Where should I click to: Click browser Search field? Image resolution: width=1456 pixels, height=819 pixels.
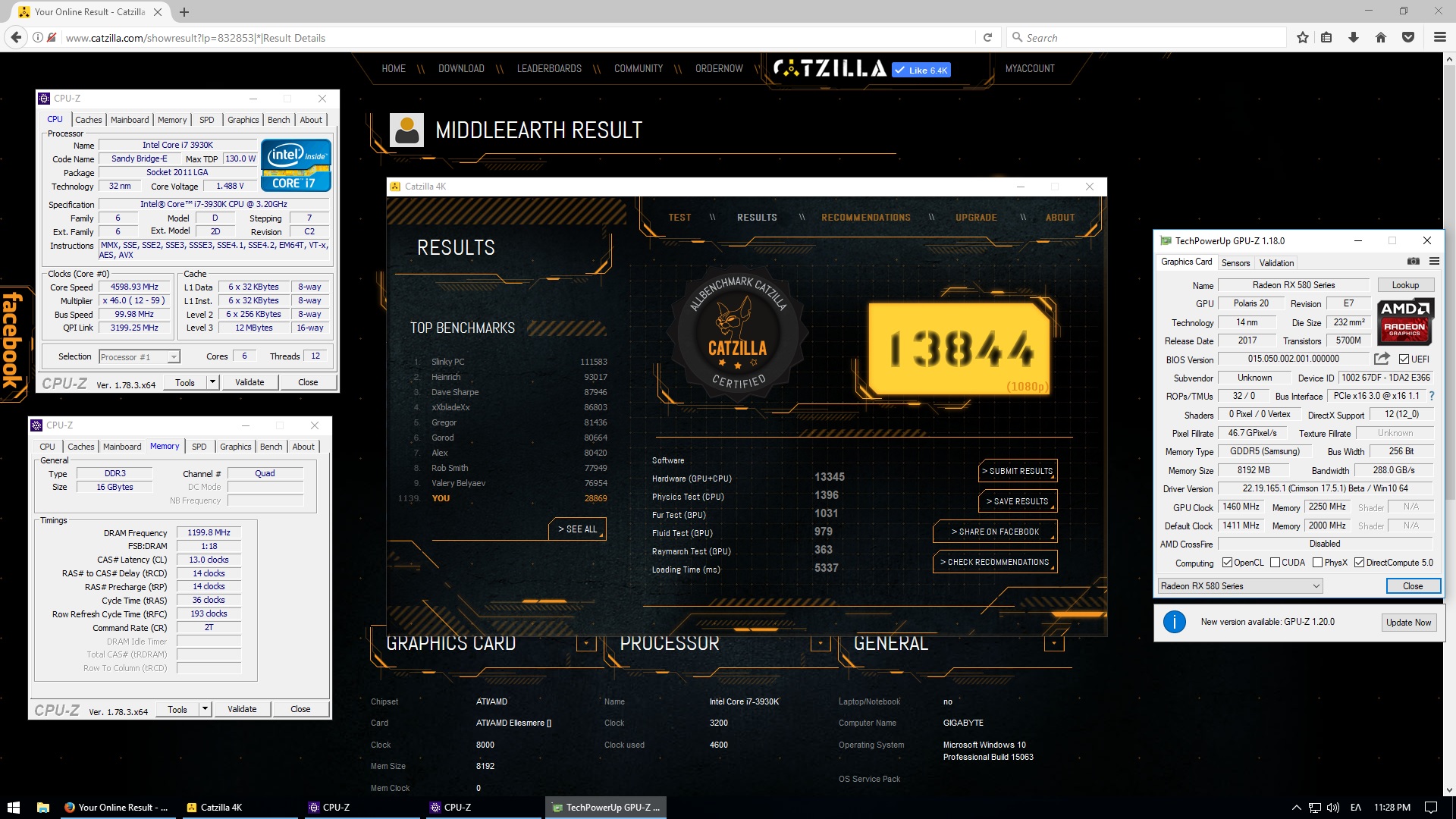[1147, 37]
